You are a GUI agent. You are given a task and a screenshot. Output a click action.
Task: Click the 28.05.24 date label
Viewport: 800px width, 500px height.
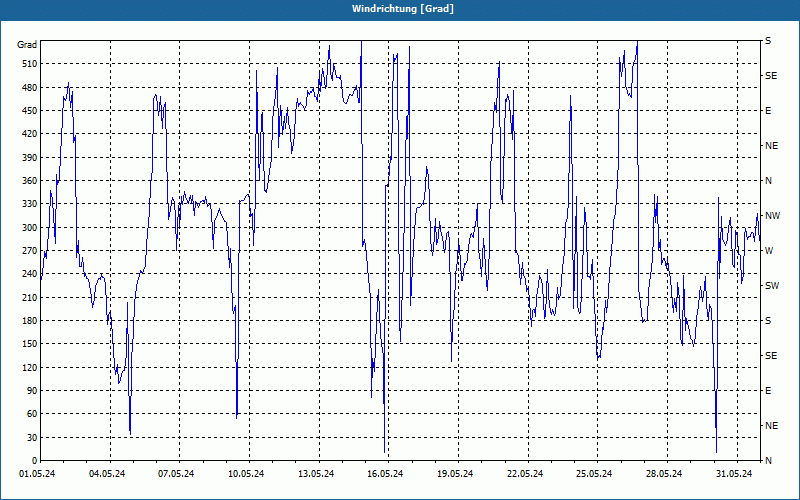tap(665, 474)
